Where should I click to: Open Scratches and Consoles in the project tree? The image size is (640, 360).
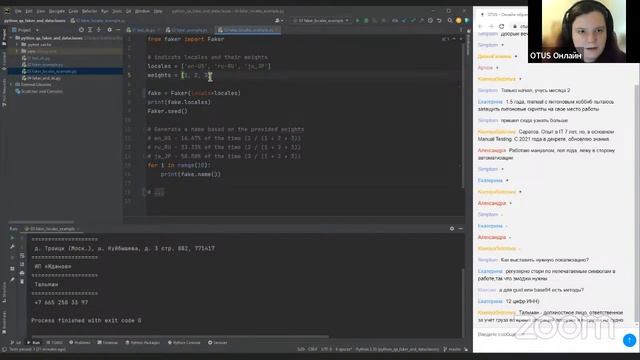(x=39, y=91)
